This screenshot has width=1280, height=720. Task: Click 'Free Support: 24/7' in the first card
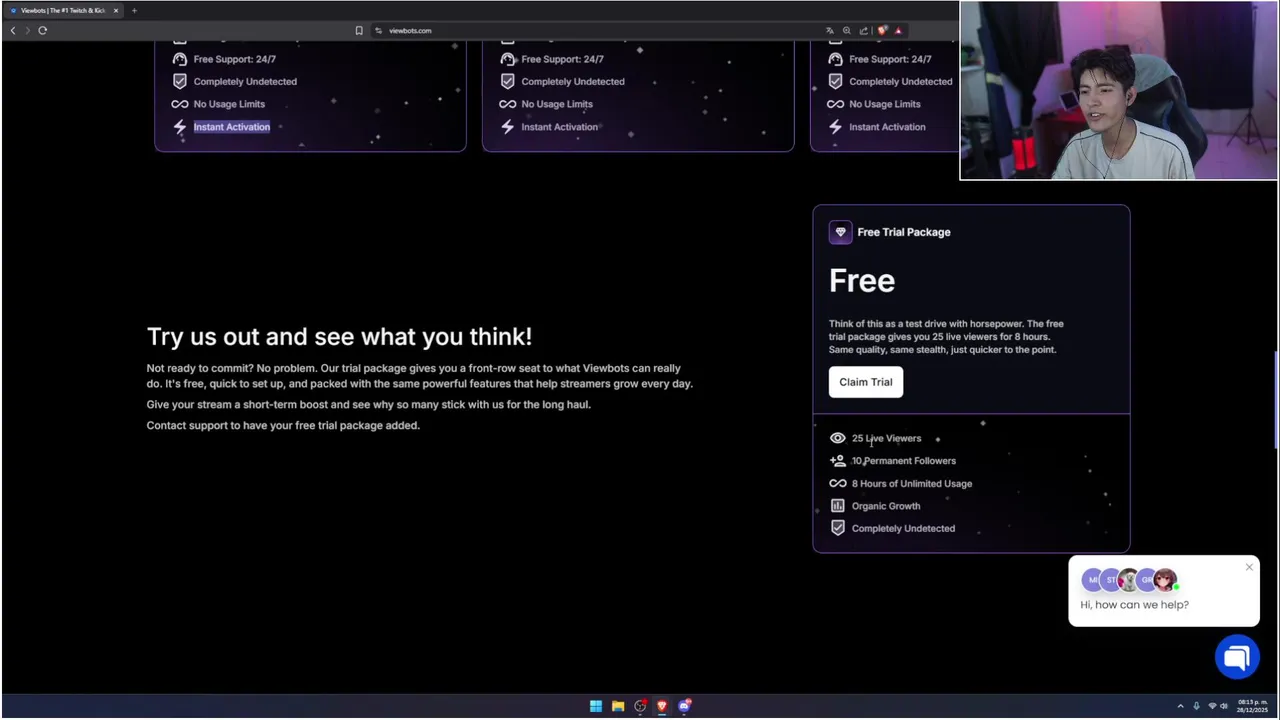tap(235, 59)
